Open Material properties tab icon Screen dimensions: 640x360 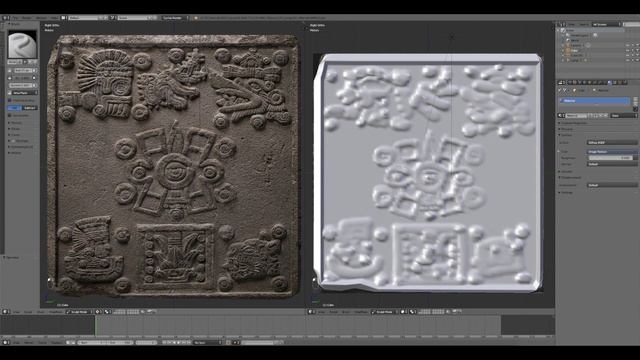click(610, 82)
